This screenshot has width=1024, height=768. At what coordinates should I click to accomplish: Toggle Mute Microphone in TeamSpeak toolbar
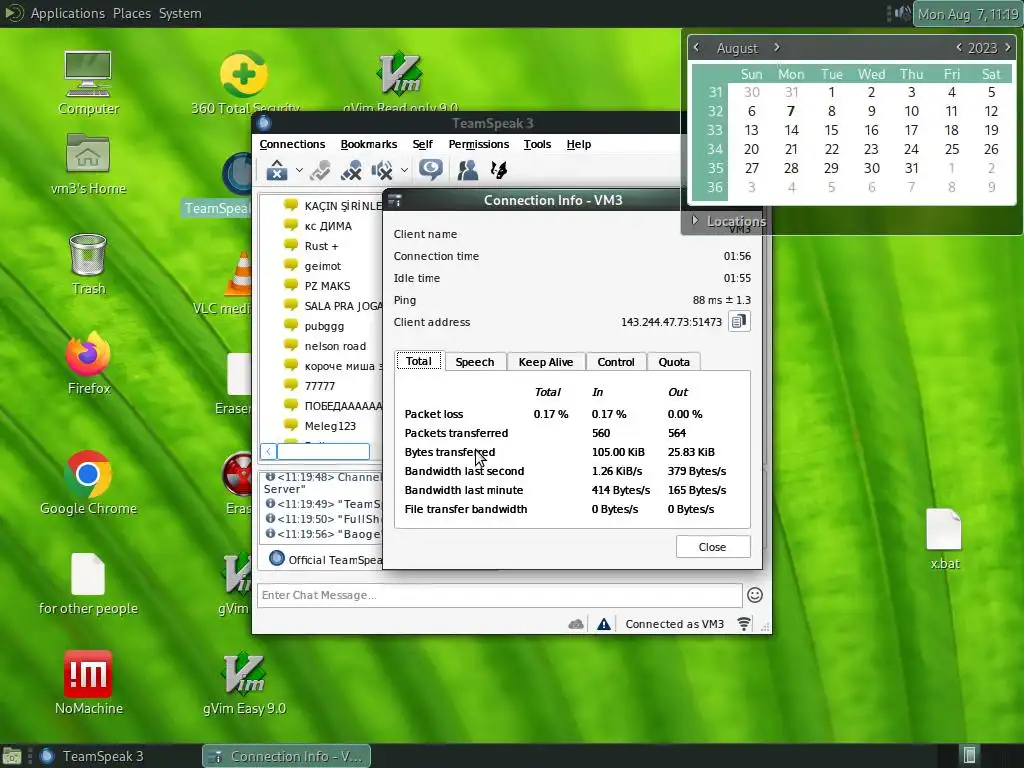point(351,170)
